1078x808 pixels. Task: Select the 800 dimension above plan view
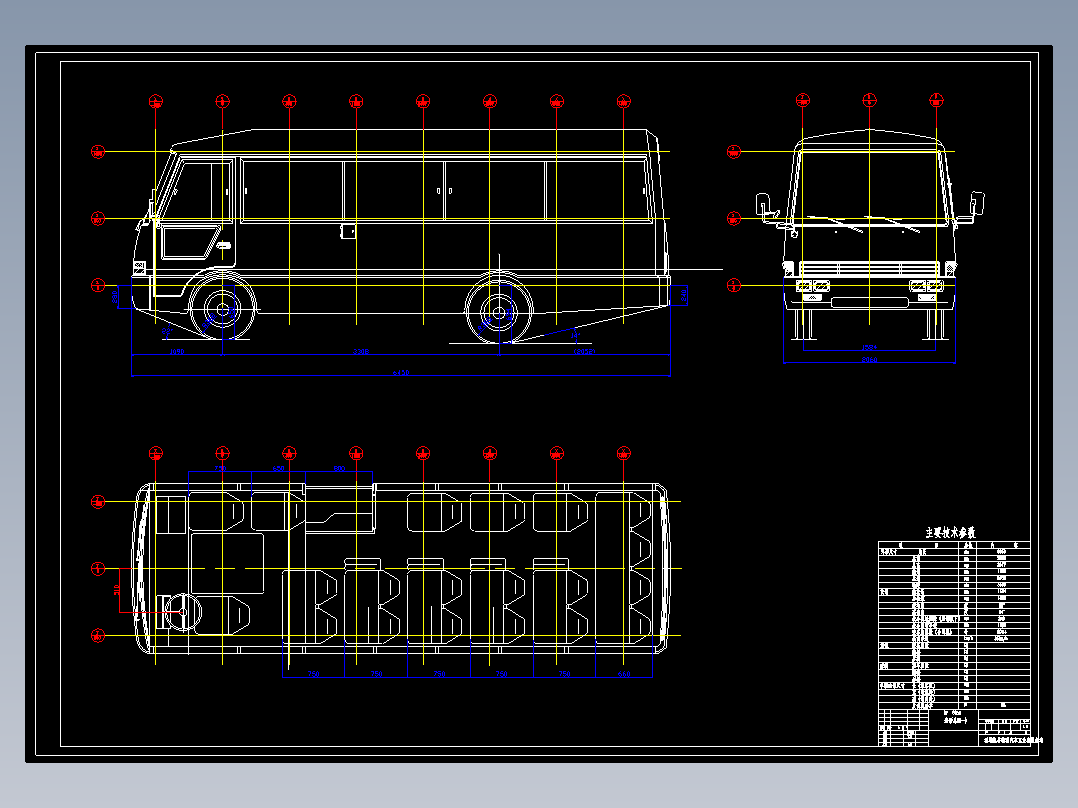pyautogui.click(x=339, y=468)
